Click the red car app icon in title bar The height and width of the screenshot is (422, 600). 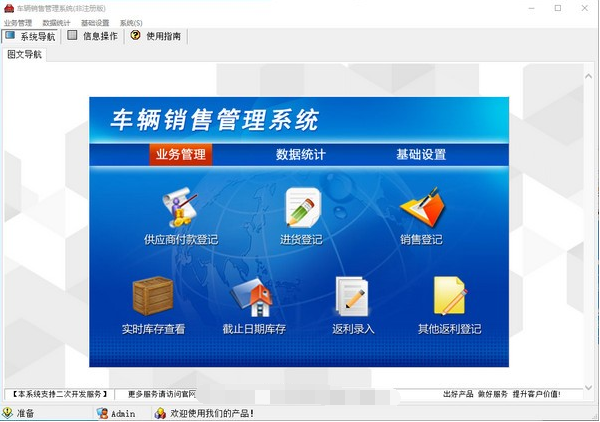click(x=9, y=8)
